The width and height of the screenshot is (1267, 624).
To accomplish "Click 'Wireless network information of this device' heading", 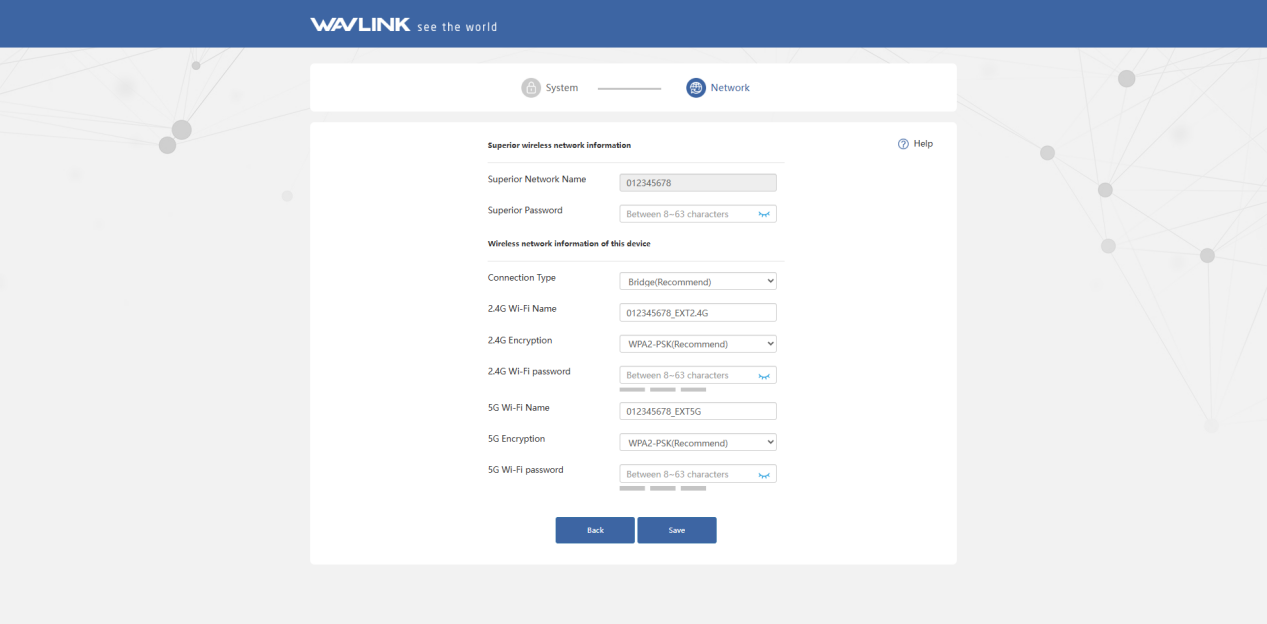I will (569, 244).
